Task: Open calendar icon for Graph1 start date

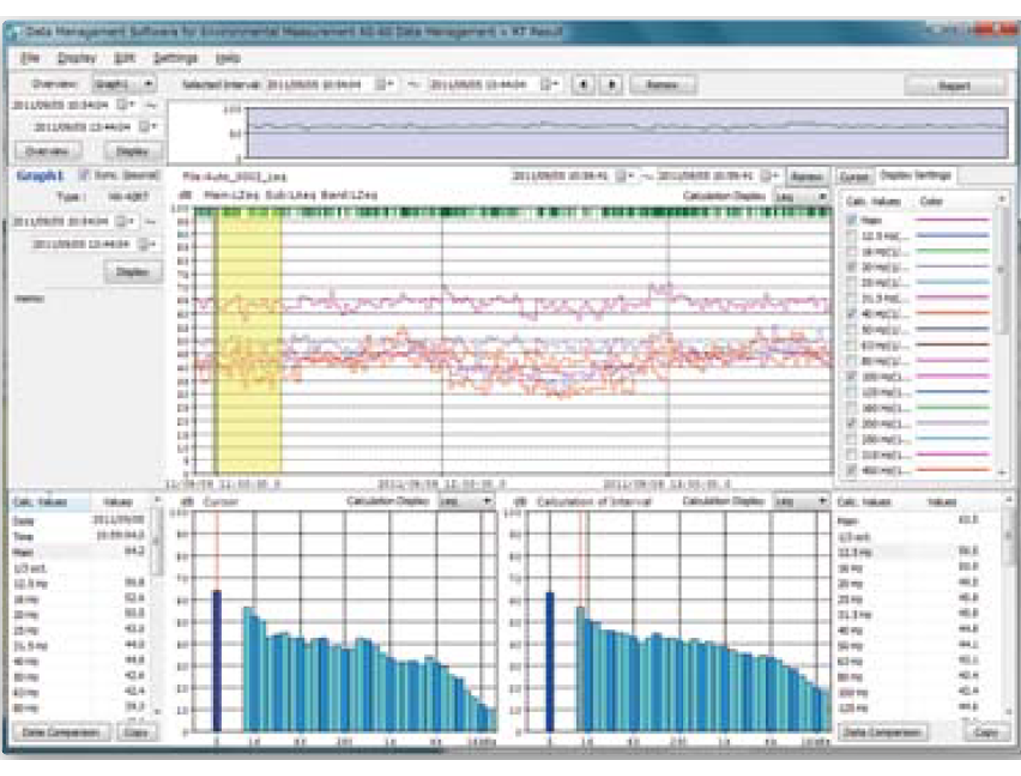Action: pyautogui.click(x=122, y=222)
